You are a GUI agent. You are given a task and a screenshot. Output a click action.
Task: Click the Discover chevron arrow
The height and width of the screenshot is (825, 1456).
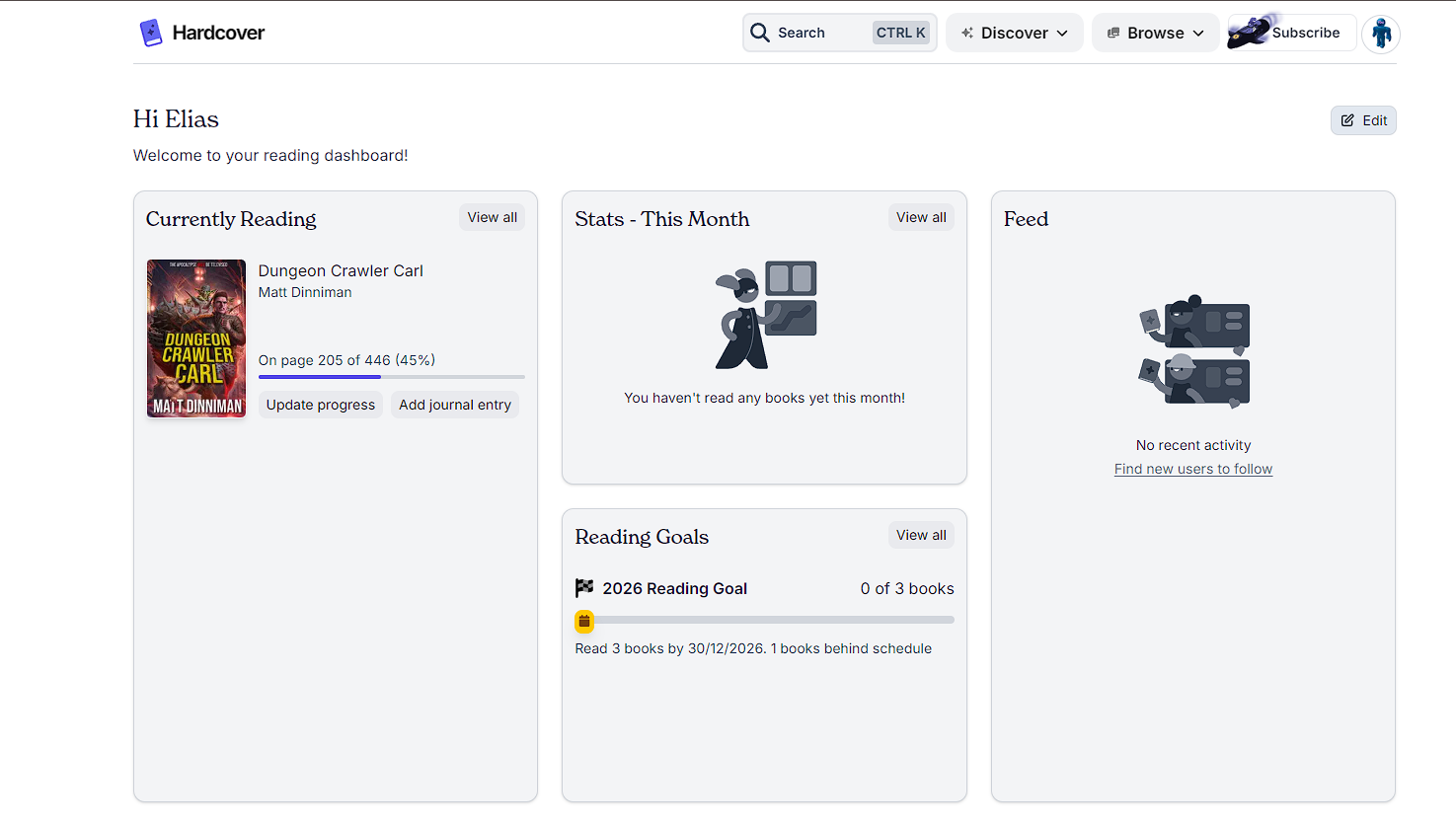point(1062,34)
